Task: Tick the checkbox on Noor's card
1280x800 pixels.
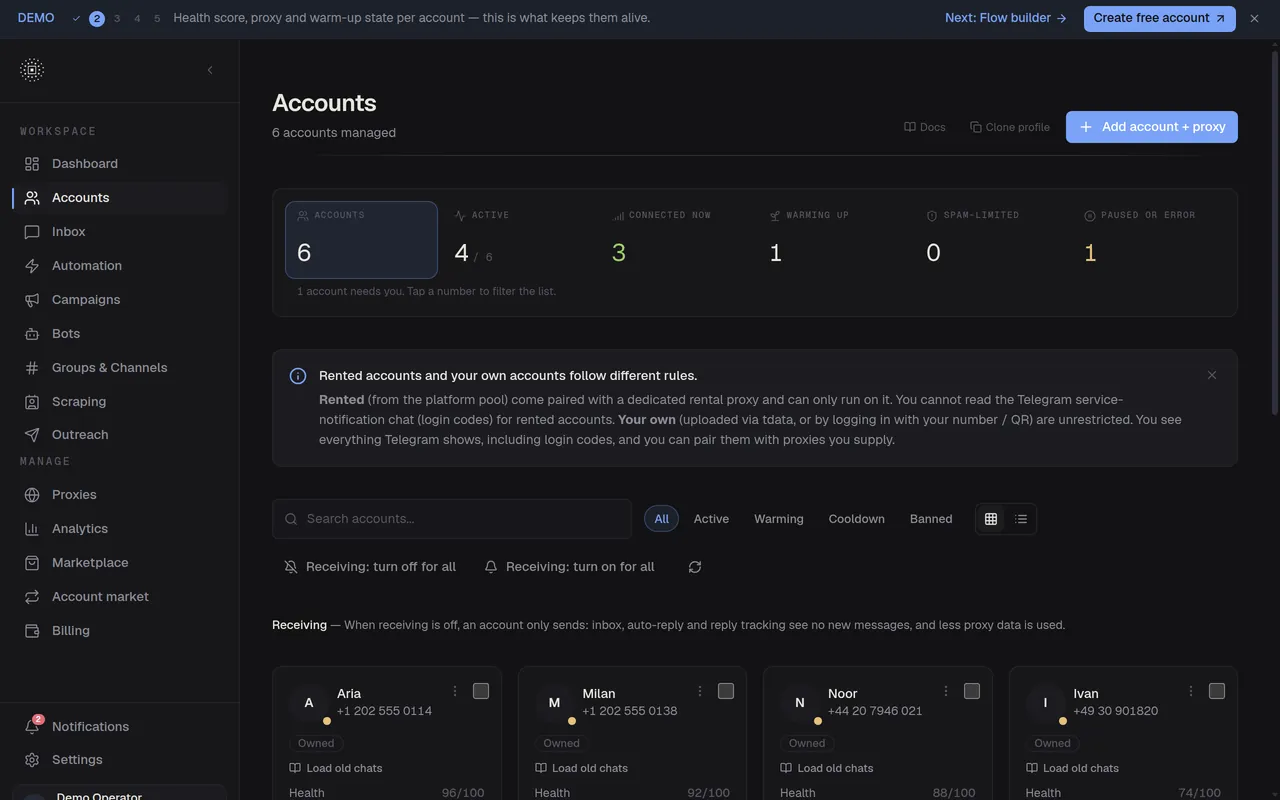Action: tap(972, 691)
